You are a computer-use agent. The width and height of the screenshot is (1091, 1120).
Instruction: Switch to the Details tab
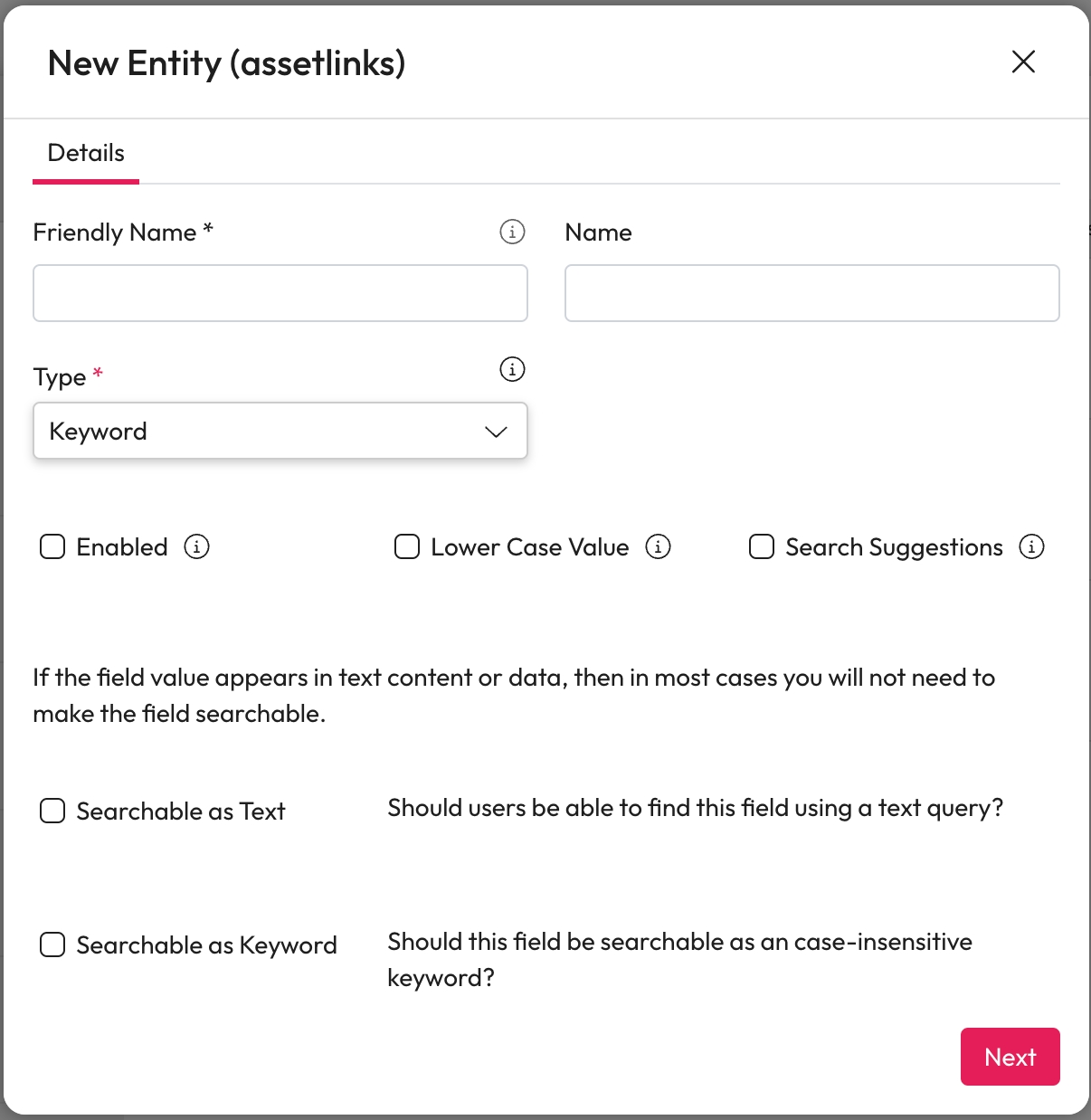(86, 153)
